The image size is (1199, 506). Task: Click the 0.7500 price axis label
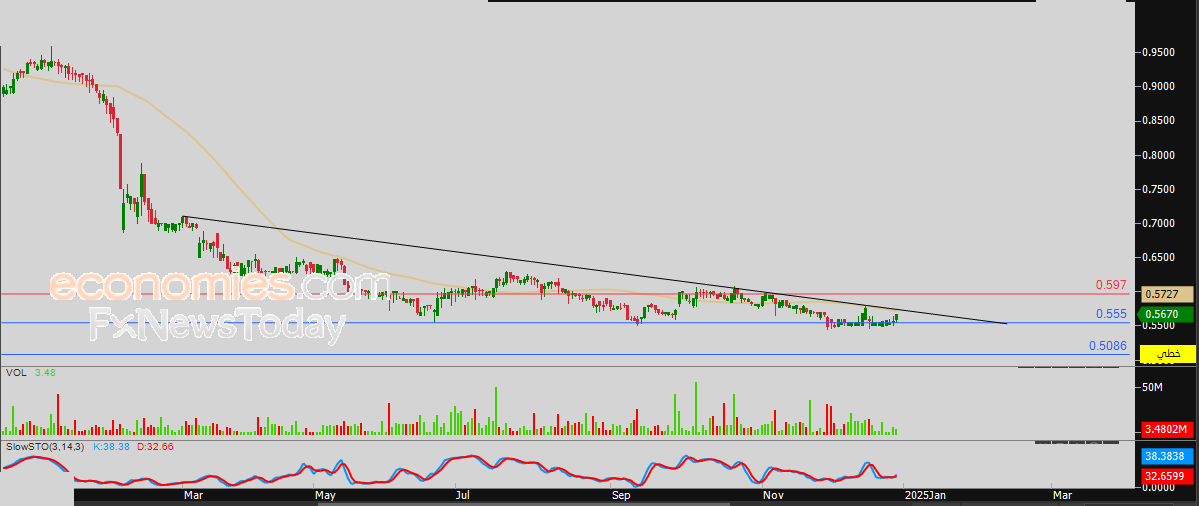click(1159, 189)
